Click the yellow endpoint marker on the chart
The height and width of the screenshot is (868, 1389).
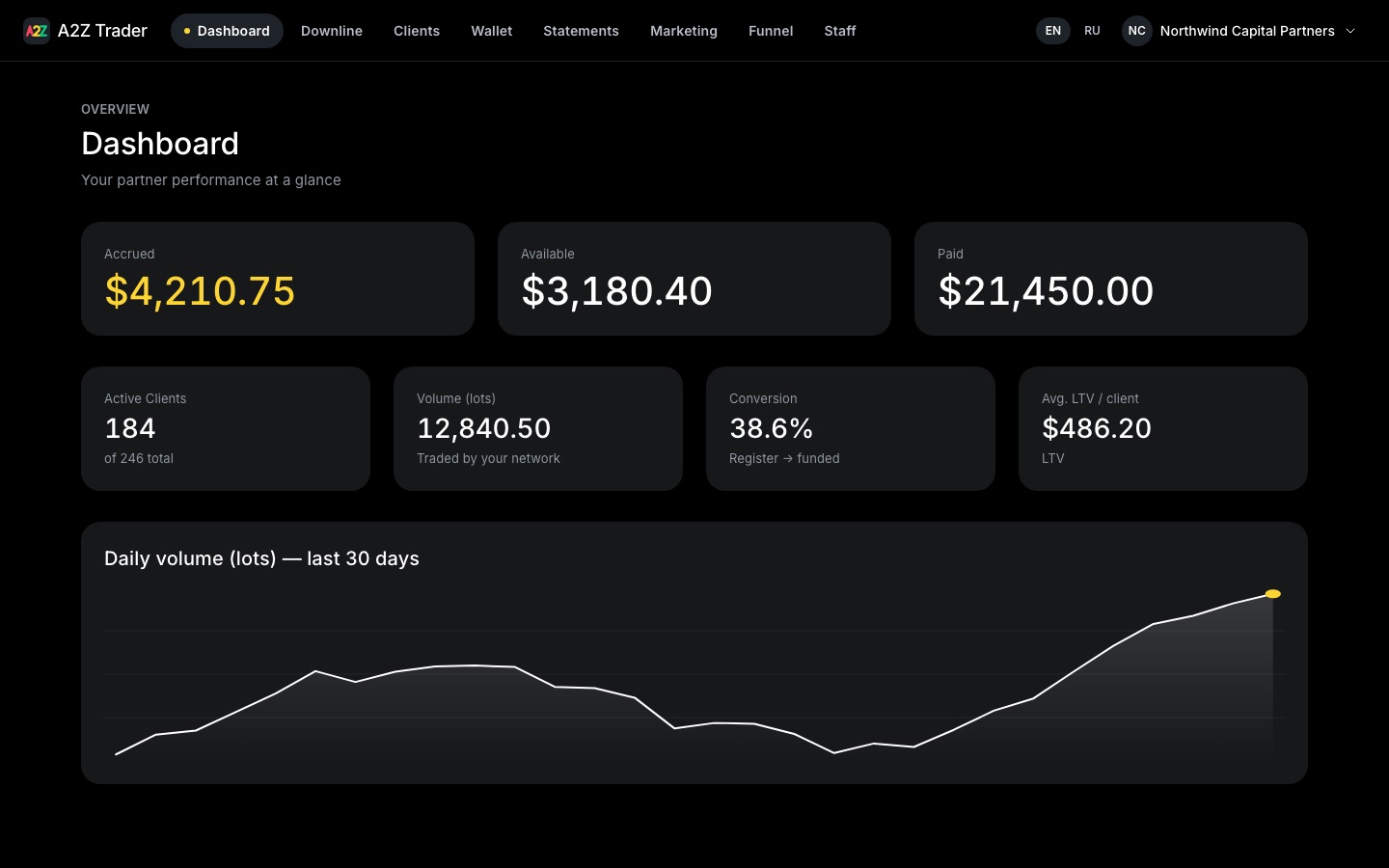coord(1273,594)
